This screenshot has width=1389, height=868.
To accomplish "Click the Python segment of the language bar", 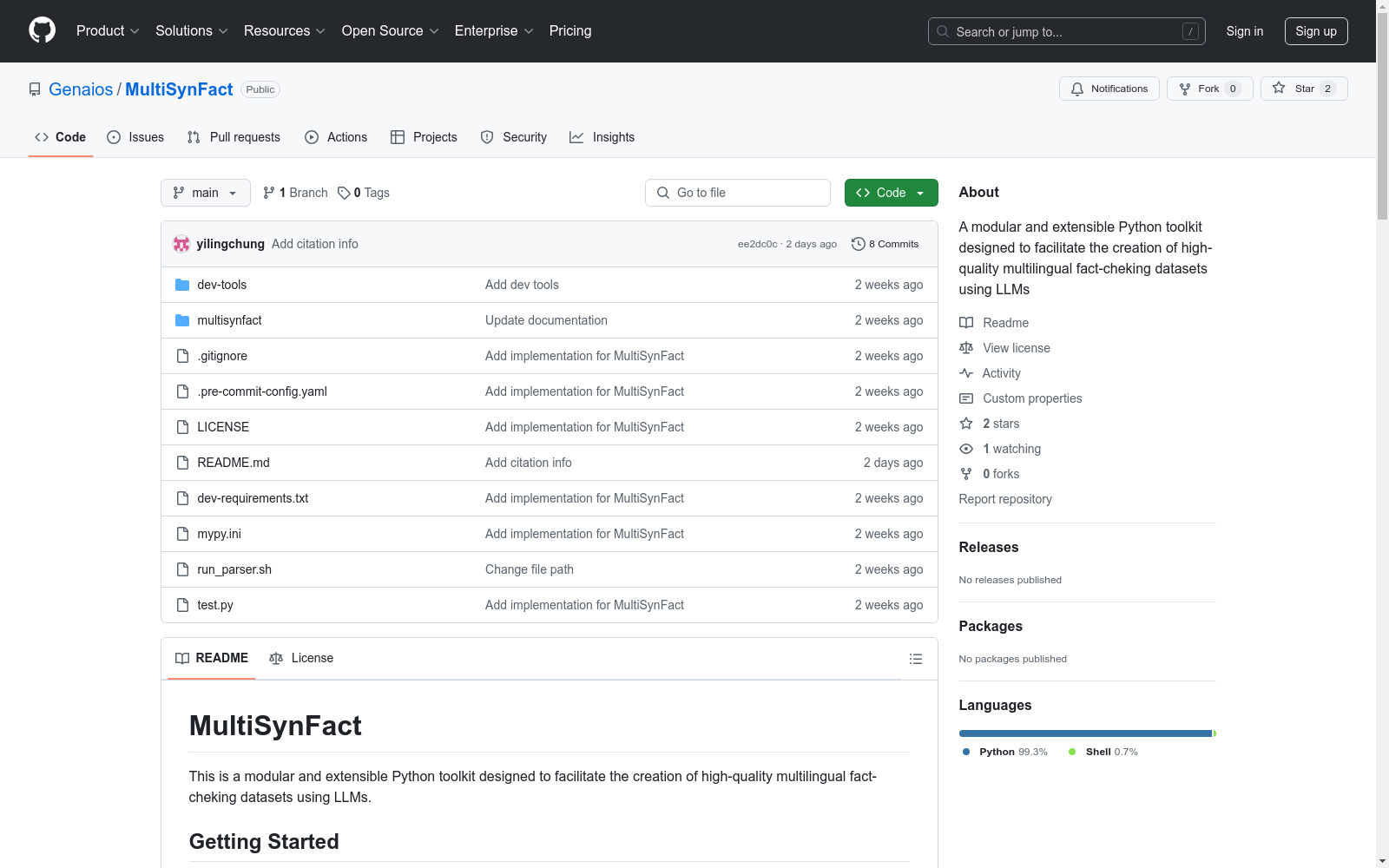I will point(1086,733).
